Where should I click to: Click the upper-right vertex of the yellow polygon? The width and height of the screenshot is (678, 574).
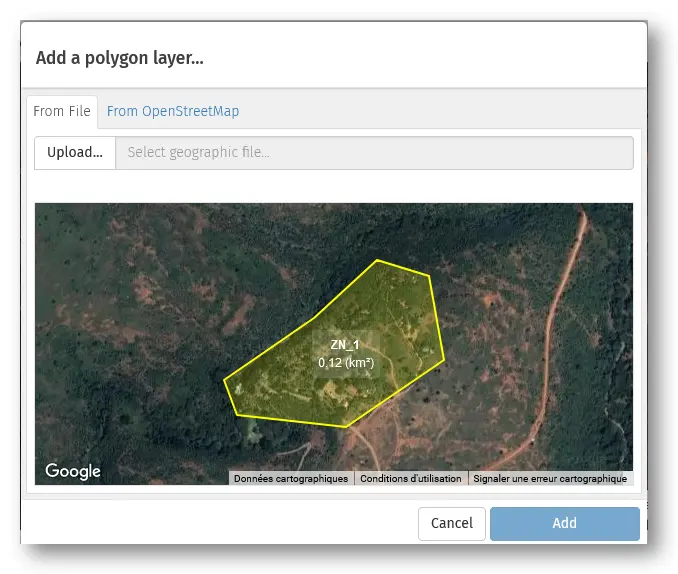[429, 276]
